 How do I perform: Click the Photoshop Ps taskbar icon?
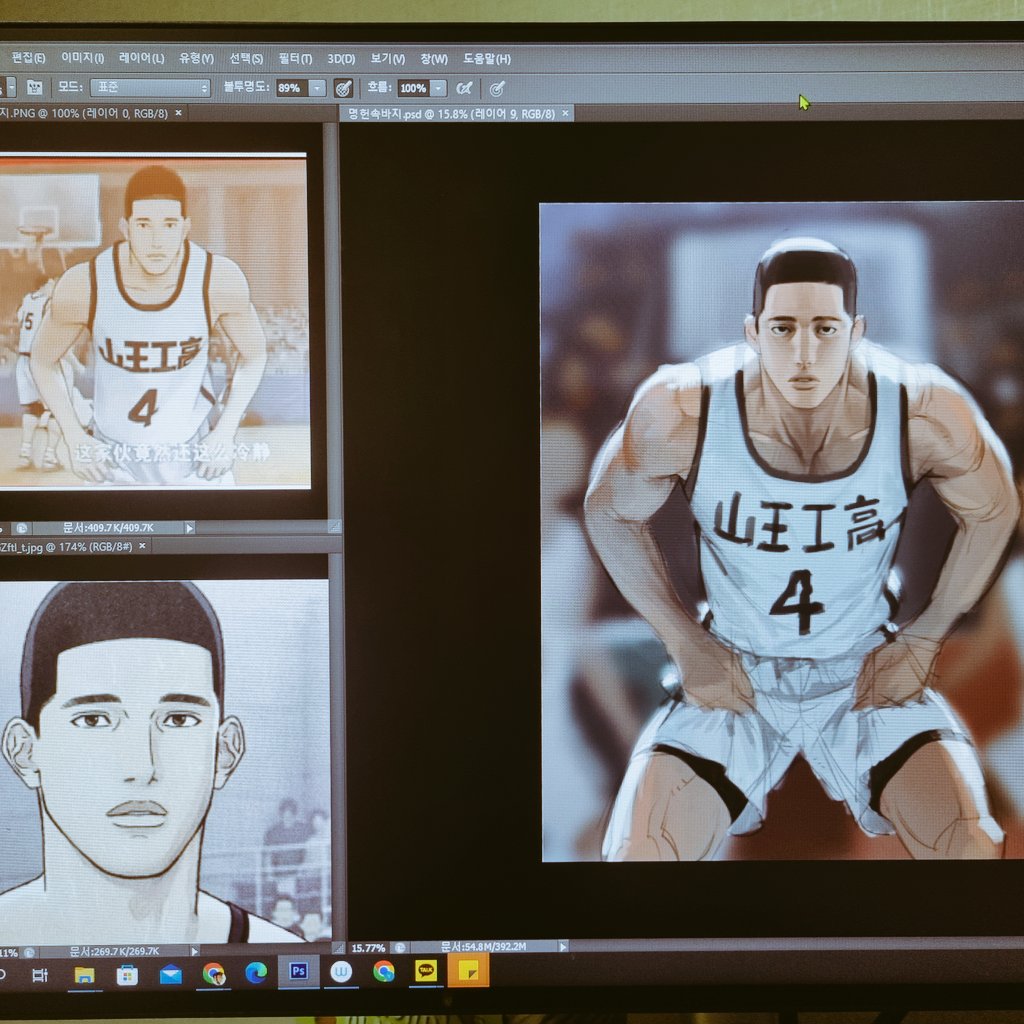tap(298, 972)
